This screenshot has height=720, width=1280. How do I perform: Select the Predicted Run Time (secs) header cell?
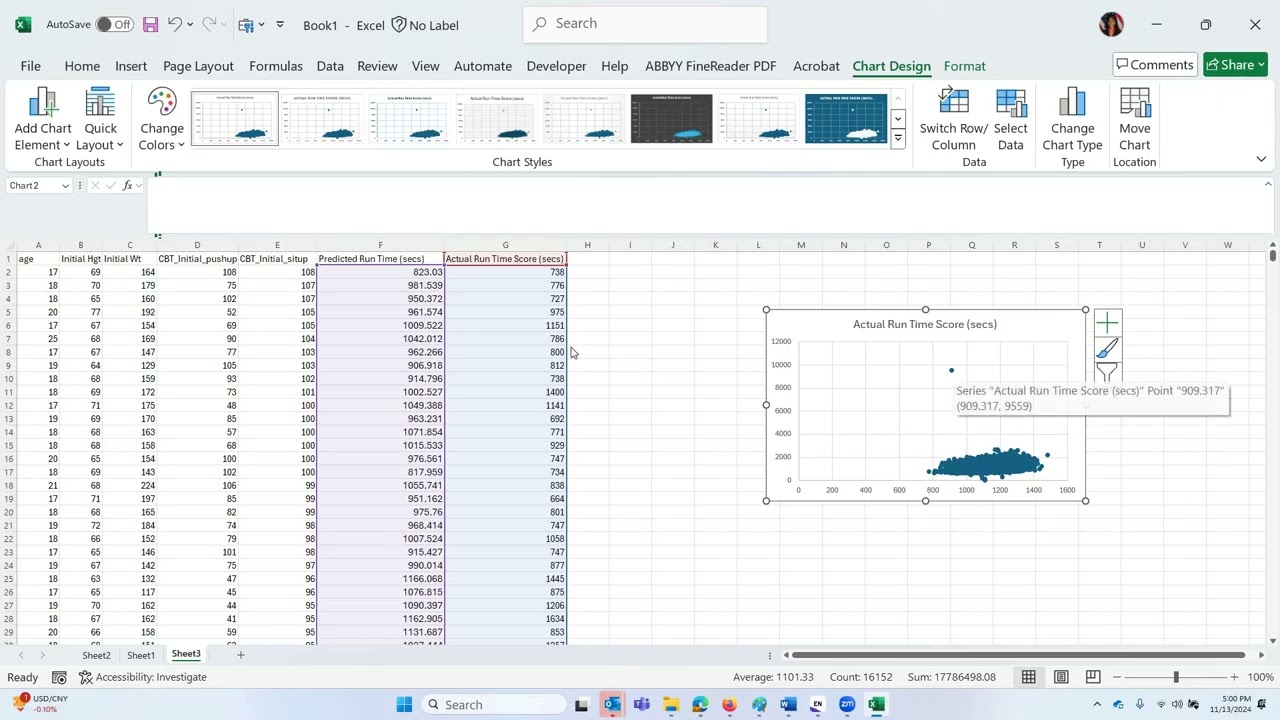[x=380, y=259]
